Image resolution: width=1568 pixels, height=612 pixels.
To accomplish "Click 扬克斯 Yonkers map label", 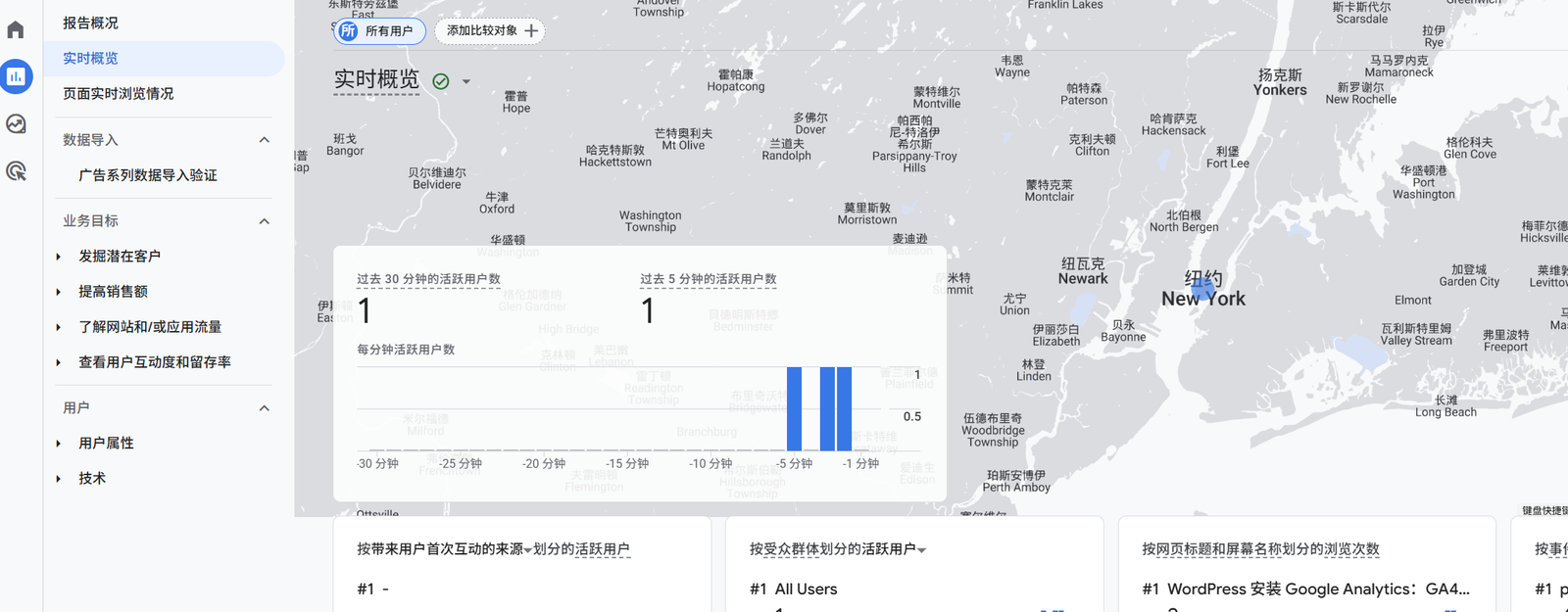I will coord(1280,82).
